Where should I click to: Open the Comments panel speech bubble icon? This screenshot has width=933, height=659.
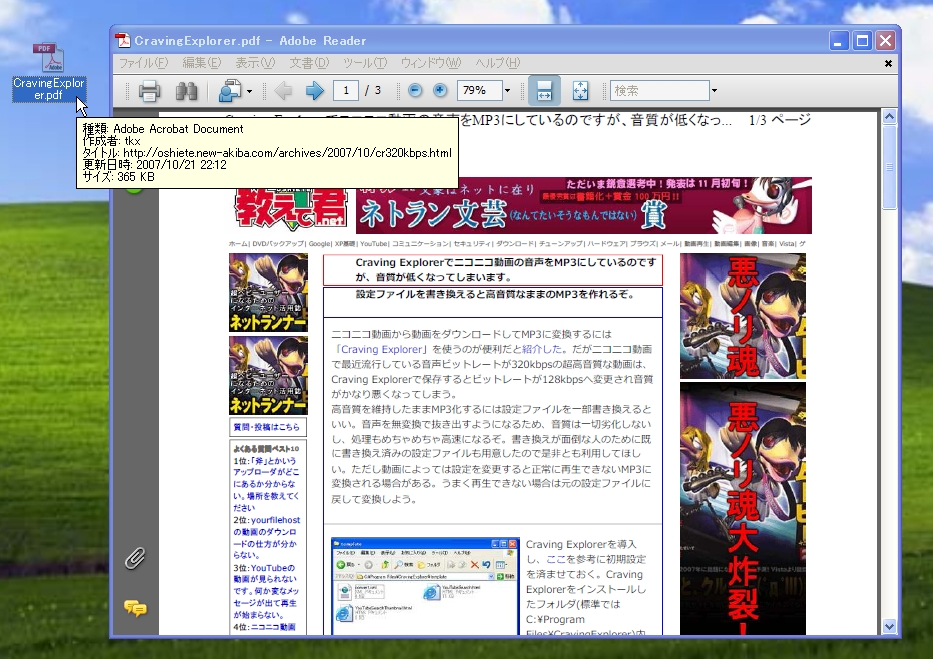coord(135,608)
